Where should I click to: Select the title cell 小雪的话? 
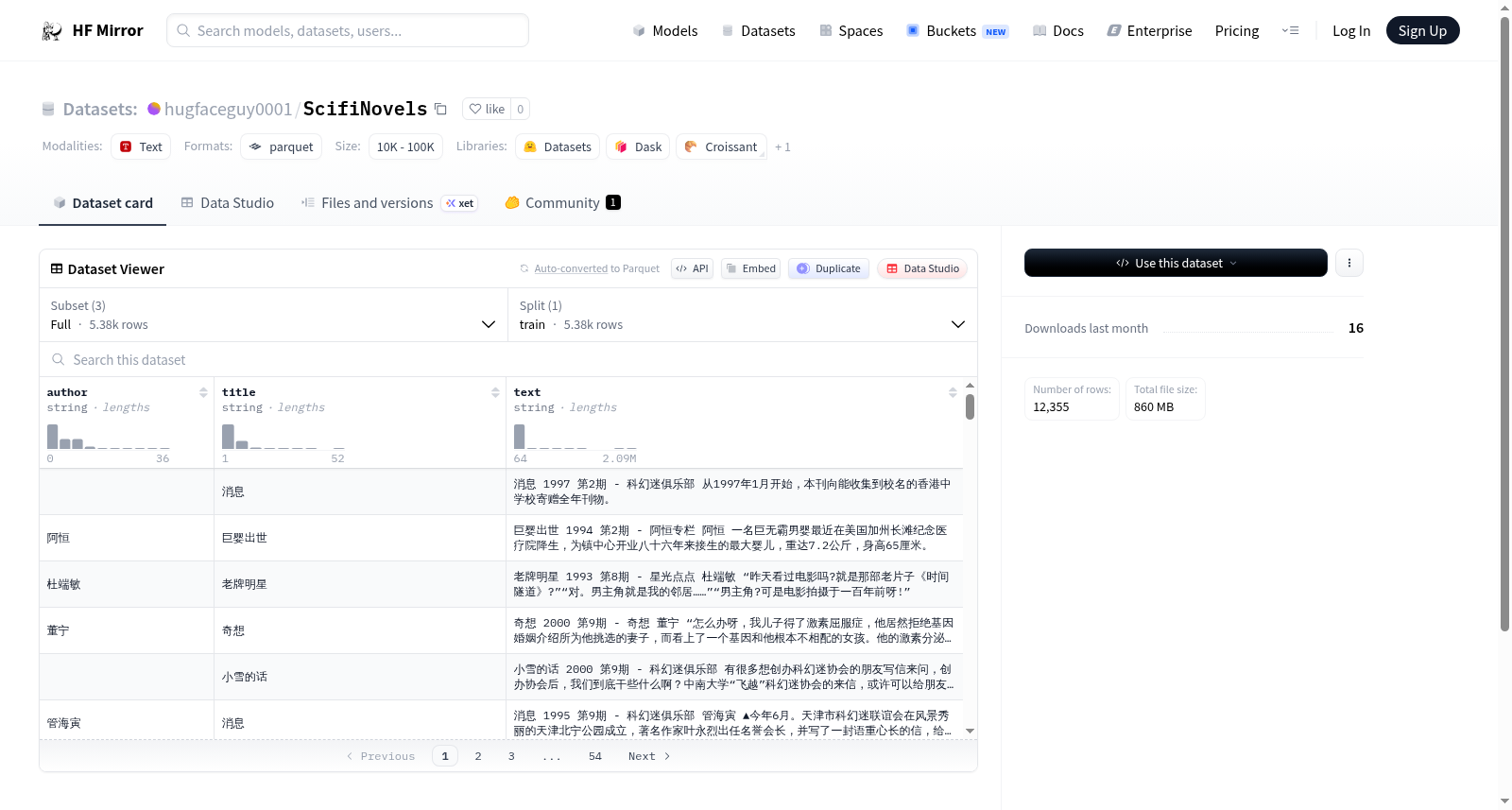[360, 677]
